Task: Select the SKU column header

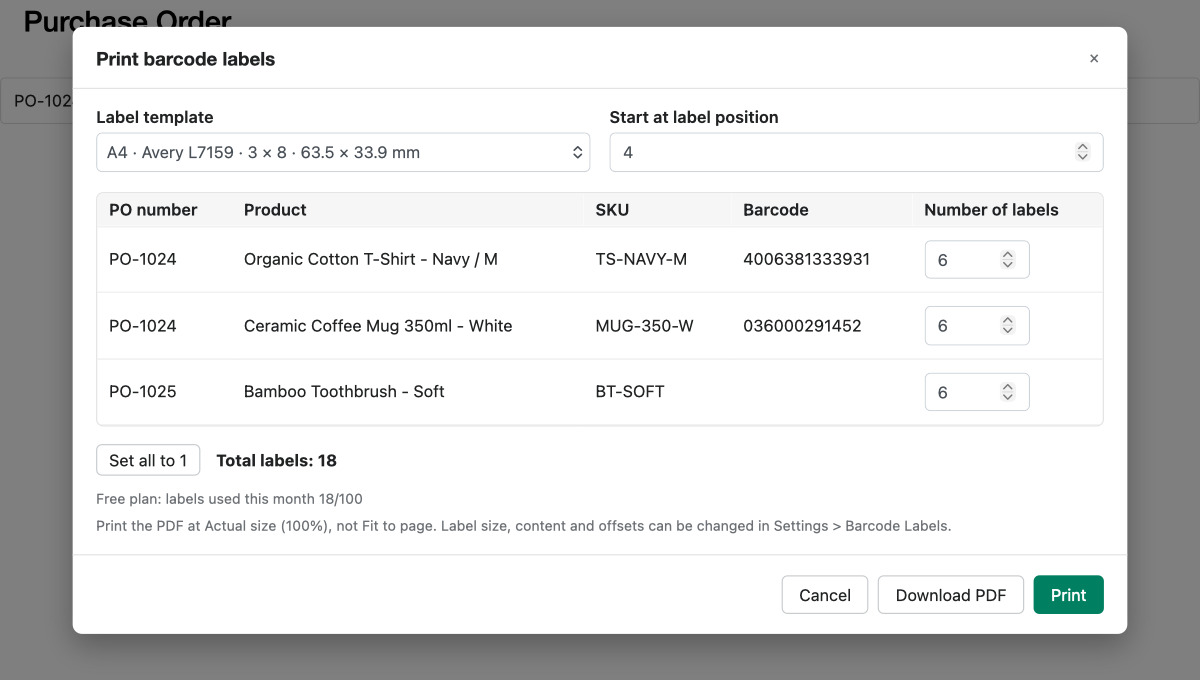Action: tap(612, 210)
